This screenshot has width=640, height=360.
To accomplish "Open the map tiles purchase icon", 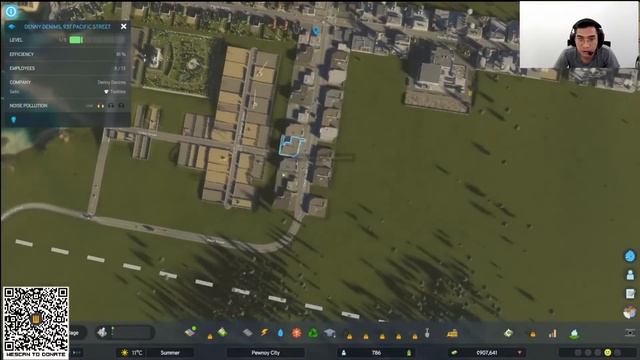I will [x=575, y=334].
